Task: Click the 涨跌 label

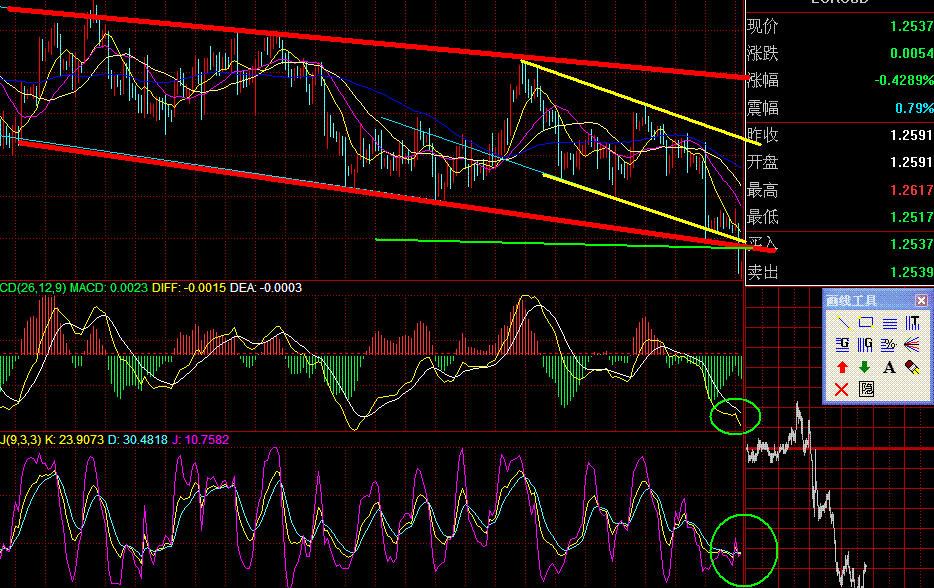Action: [762, 54]
